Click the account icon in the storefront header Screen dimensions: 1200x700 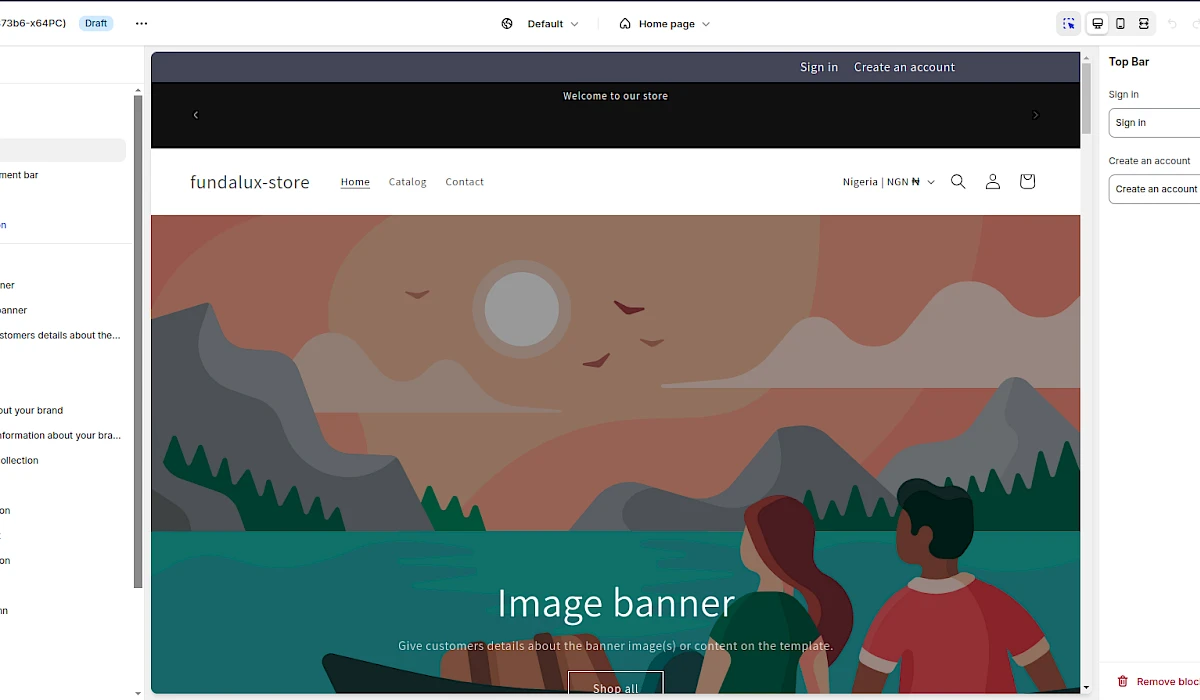(992, 181)
